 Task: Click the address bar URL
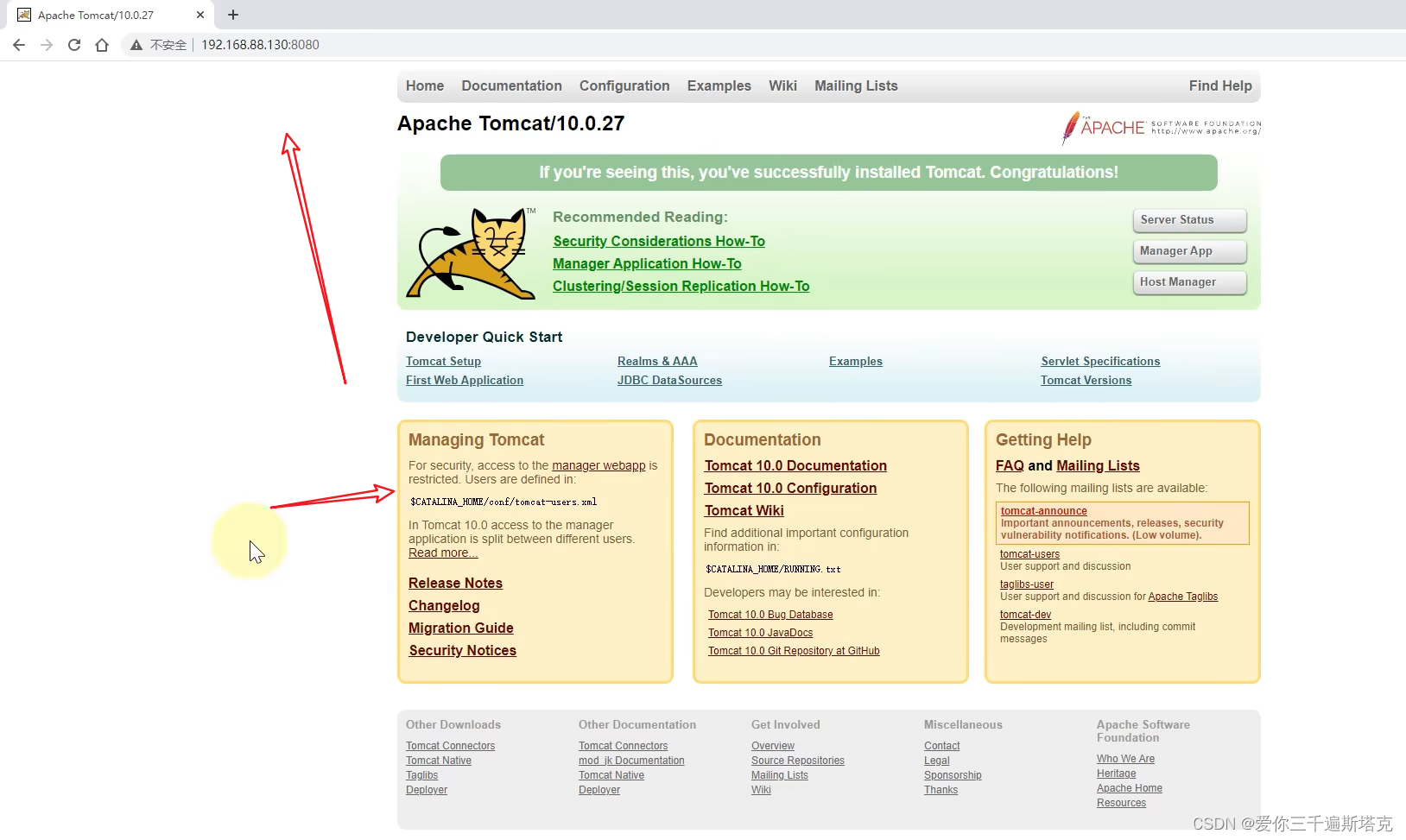point(260,45)
